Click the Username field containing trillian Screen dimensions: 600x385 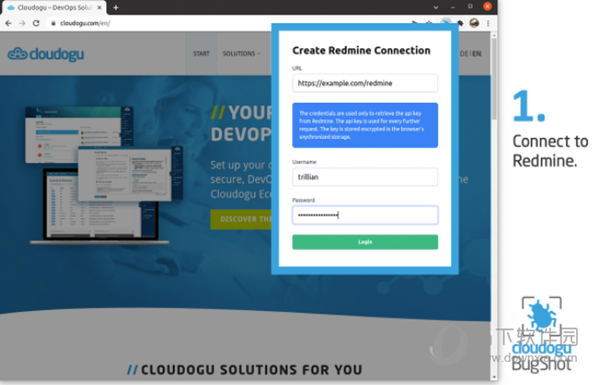[x=365, y=177]
